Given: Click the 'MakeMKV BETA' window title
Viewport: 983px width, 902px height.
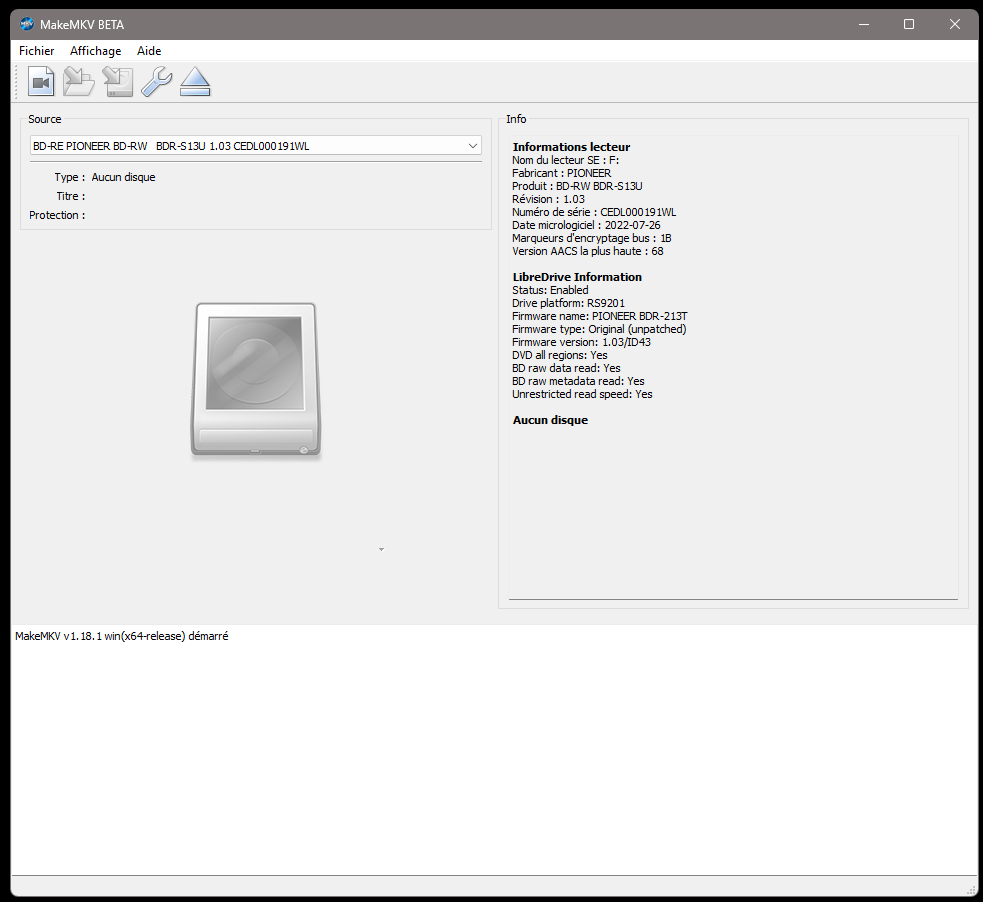Looking at the screenshot, I should coord(82,24).
